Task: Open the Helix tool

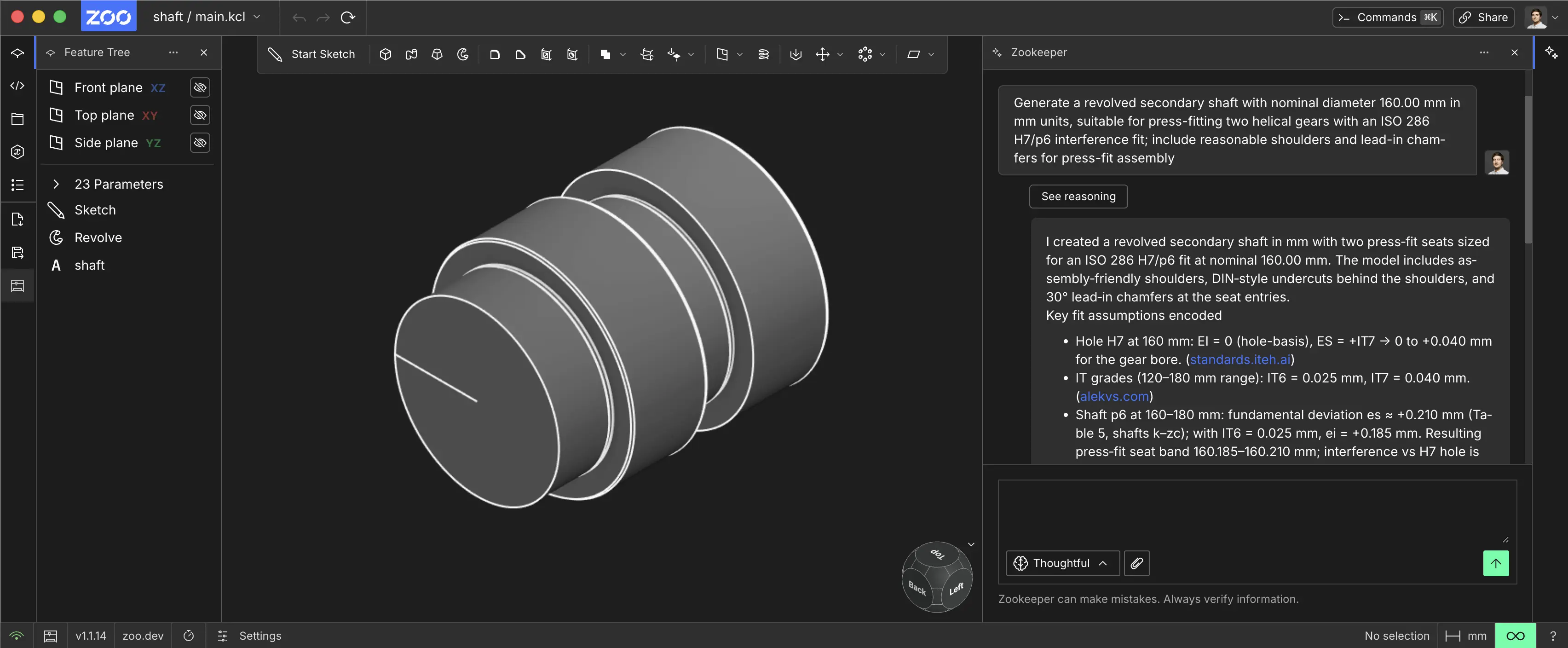Action: 763,54
